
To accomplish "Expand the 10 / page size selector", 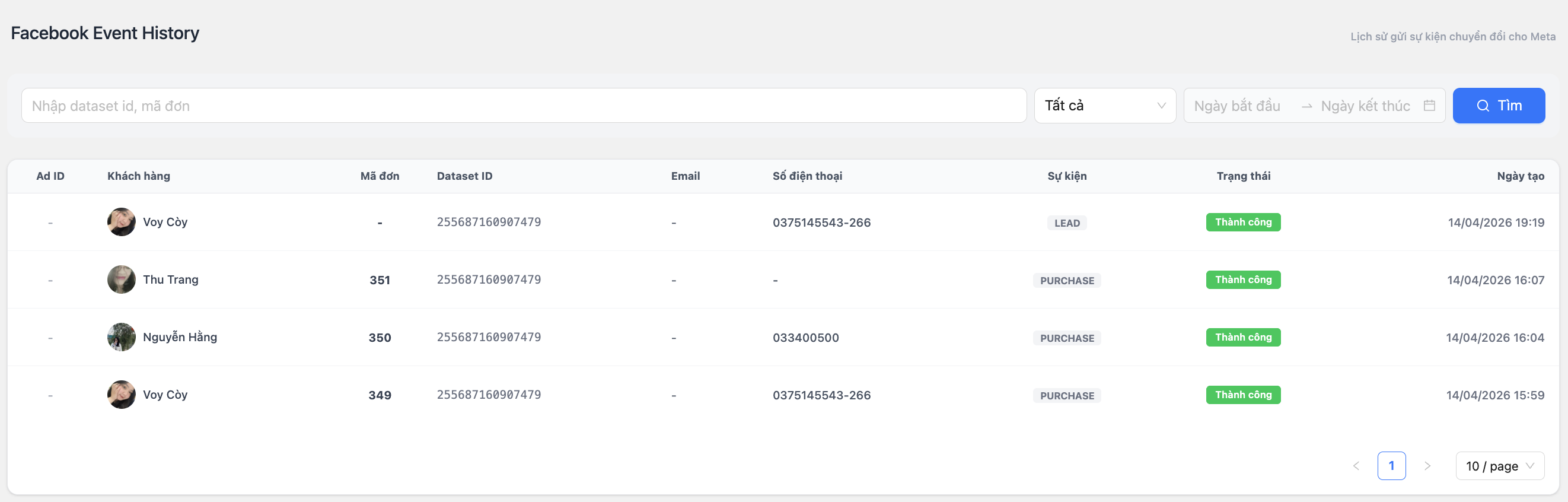I will (1499, 466).
